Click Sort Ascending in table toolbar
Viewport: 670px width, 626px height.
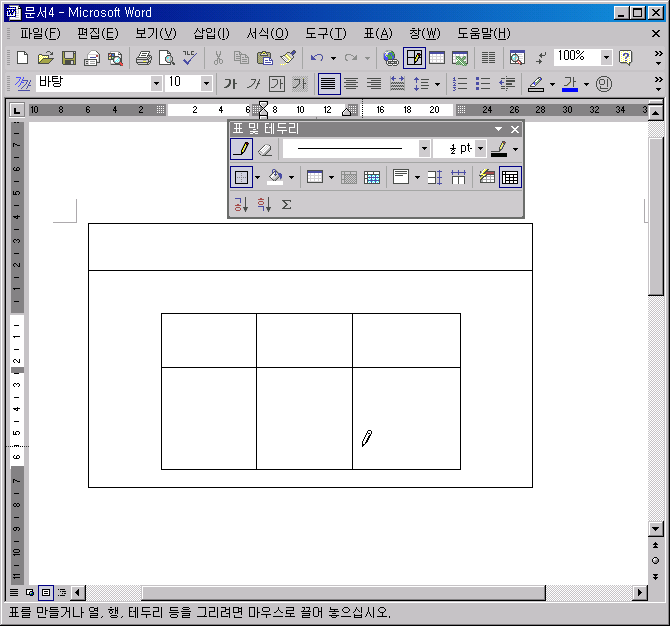(x=241, y=205)
